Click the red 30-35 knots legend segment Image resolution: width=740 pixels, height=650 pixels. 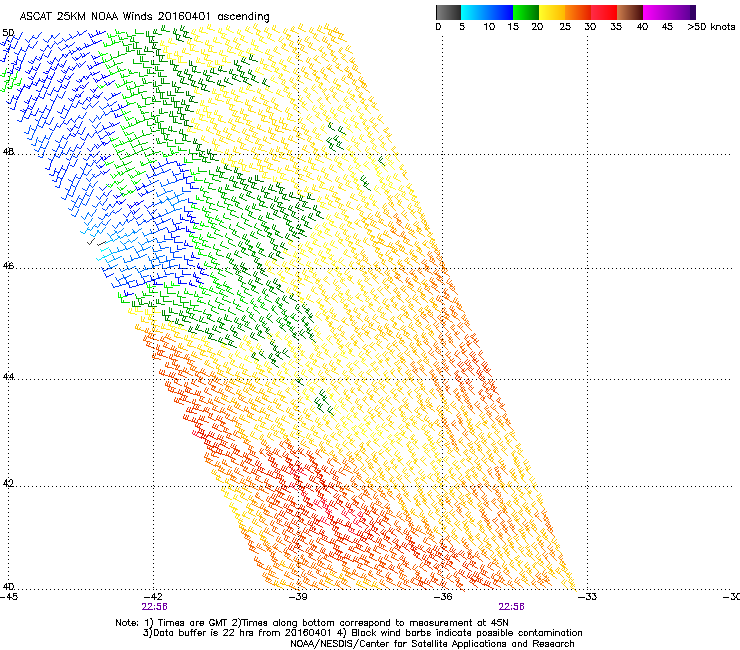tap(604, 12)
